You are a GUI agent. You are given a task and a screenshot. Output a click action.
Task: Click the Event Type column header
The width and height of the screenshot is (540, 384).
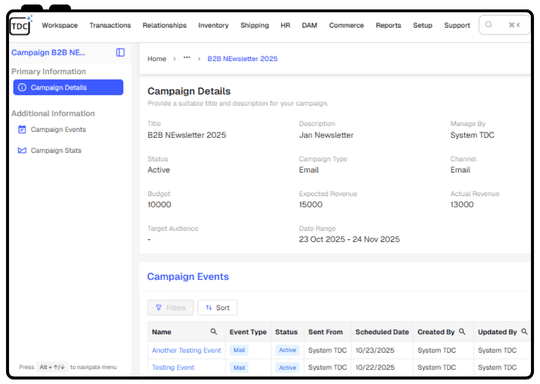pos(248,332)
